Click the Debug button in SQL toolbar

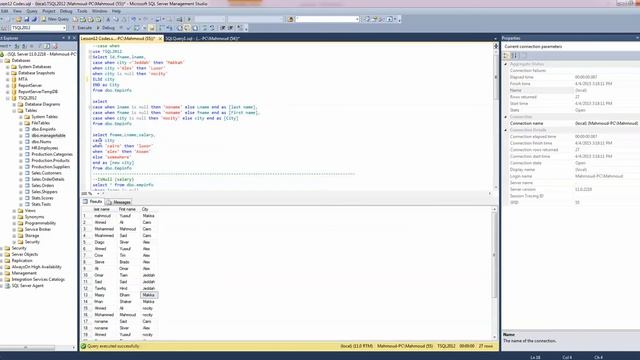pyautogui.click(x=106, y=28)
